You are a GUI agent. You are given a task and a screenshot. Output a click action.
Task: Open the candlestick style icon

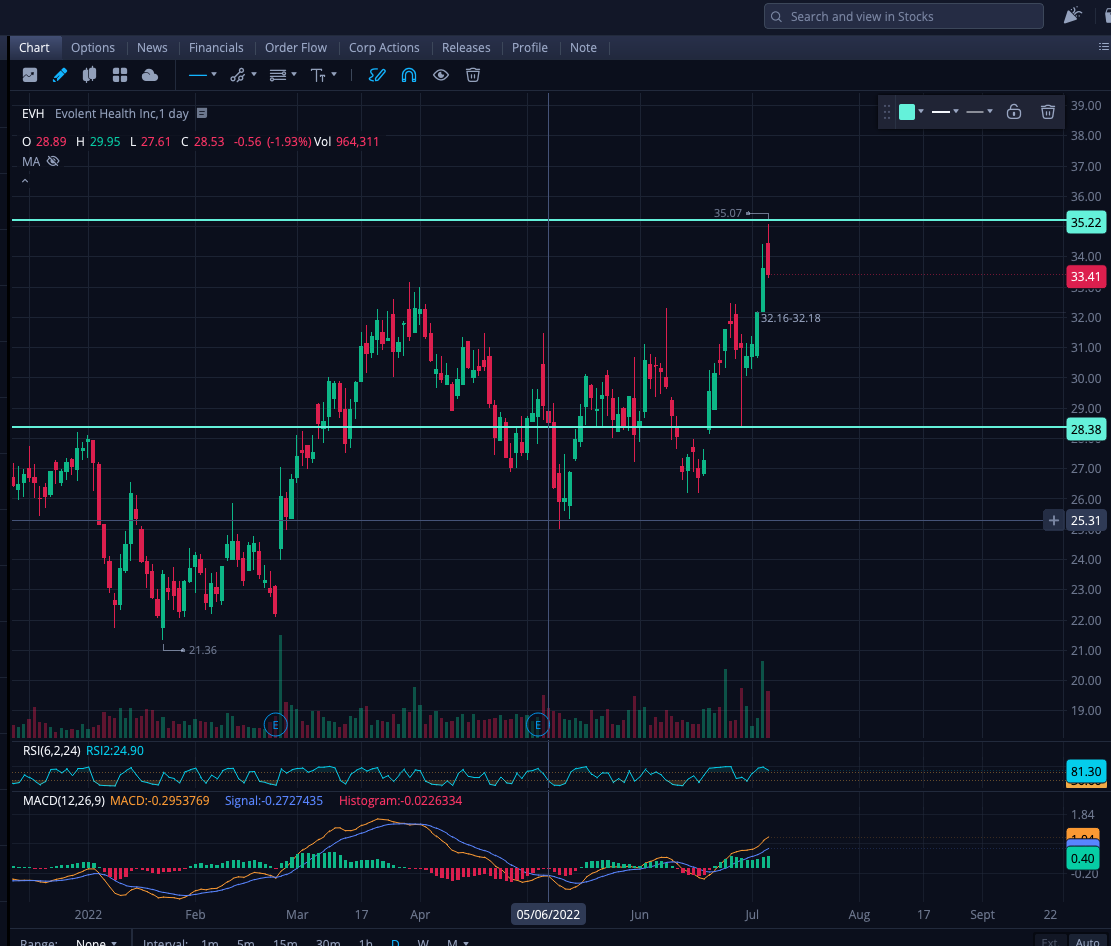click(x=89, y=75)
